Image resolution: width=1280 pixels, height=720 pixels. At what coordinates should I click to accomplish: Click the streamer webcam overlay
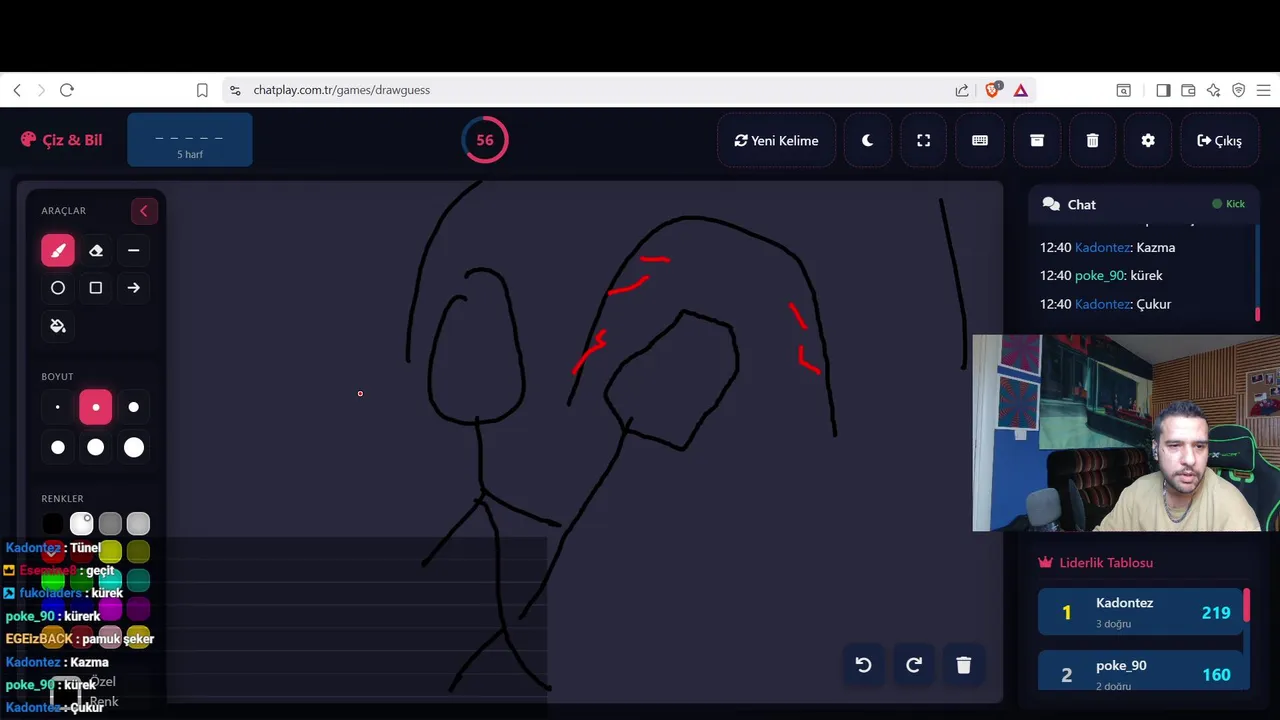pos(1126,433)
